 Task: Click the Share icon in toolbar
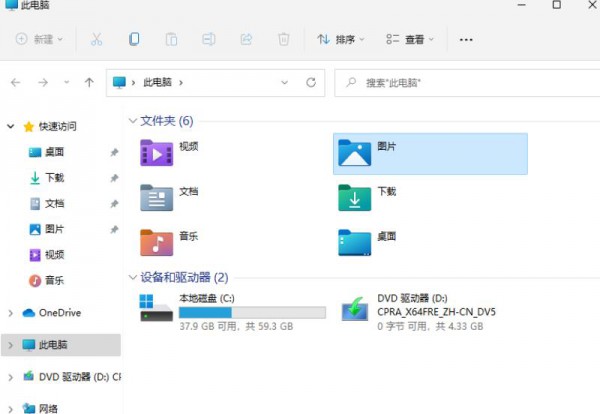pos(246,40)
